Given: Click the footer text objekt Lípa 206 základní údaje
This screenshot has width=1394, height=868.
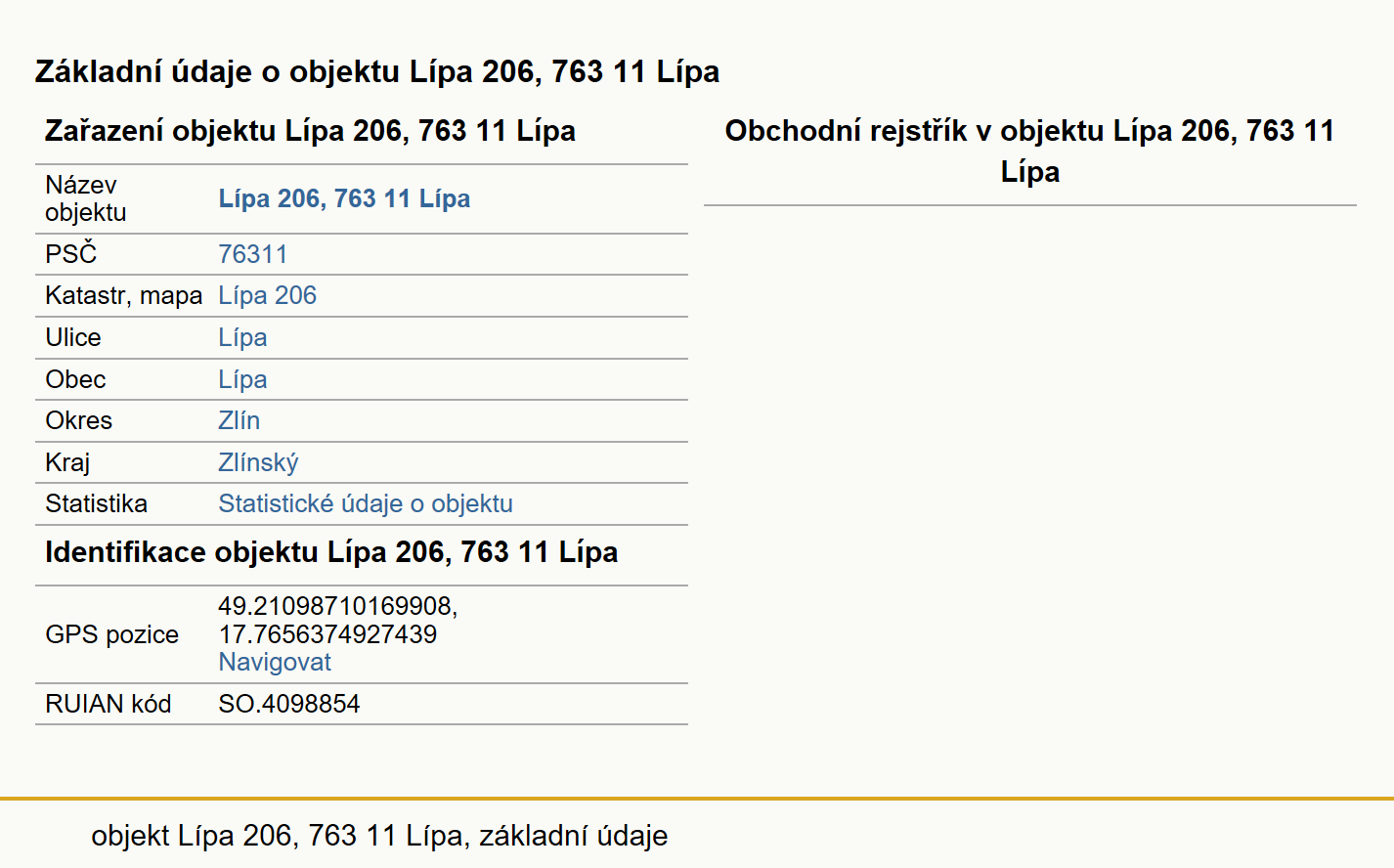Looking at the screenshot, I should point(379,836).
